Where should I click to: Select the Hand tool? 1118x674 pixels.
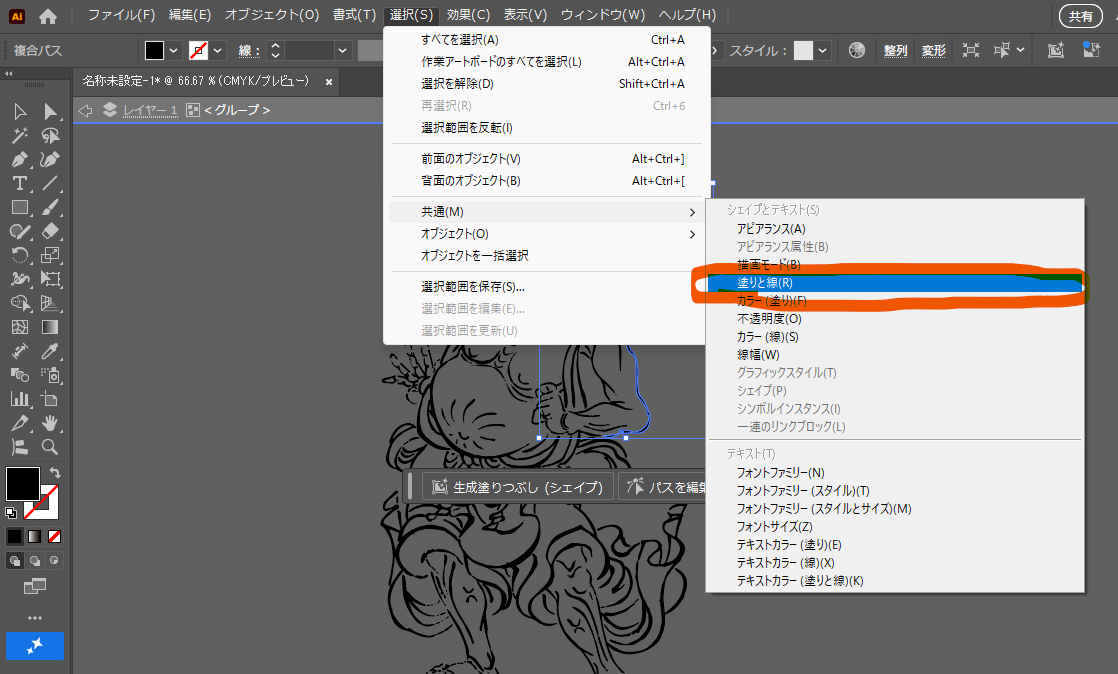coord(50,423)
